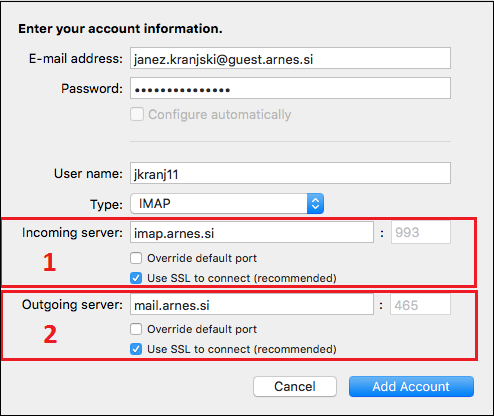
Task: Click the Outgoing server field mail.arnes.si
Action: point(252,304)
